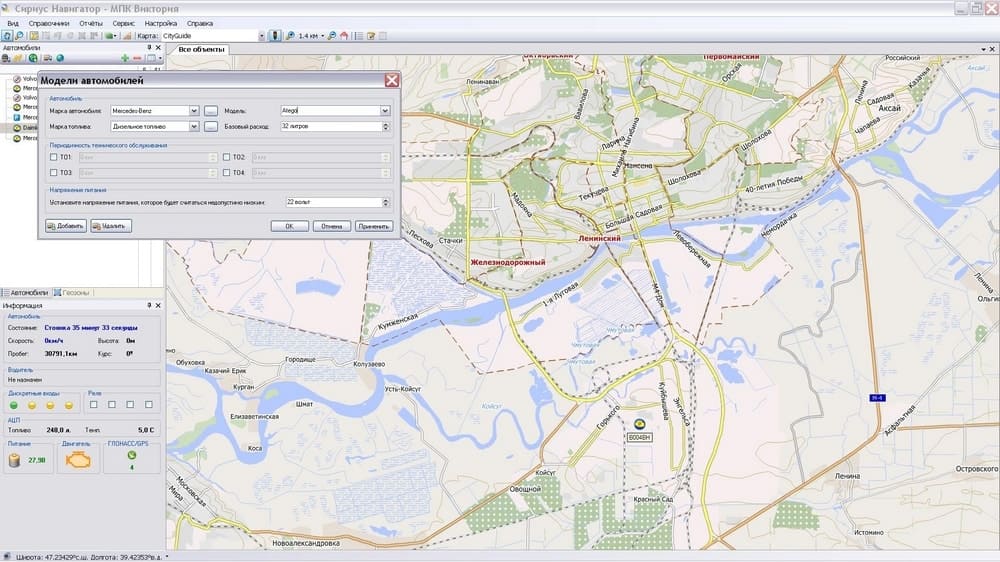Image resolution: width=1000 pixels, height=562 pixels.
Task: Open the Справочники menu
Action: [49, 22]
